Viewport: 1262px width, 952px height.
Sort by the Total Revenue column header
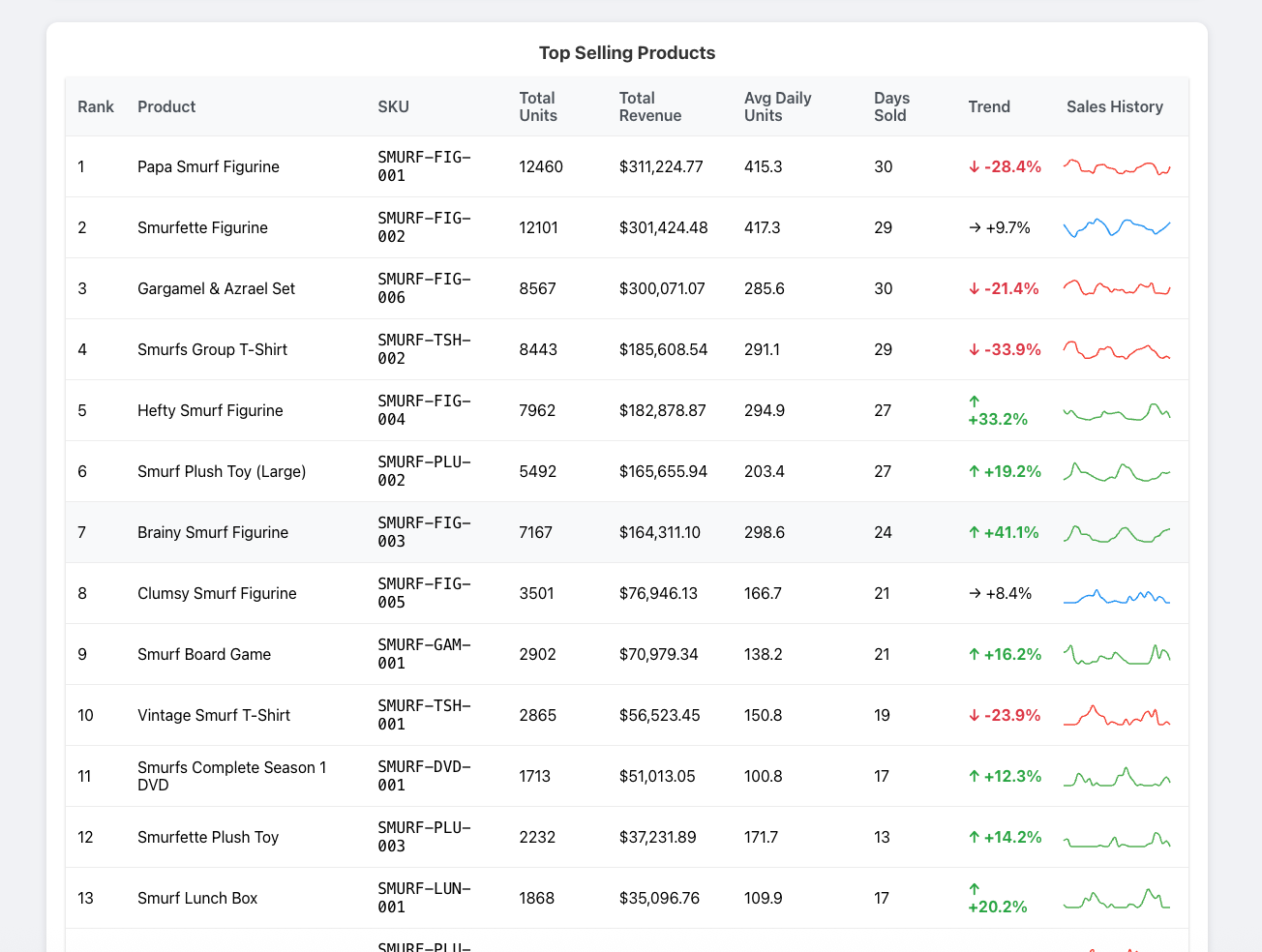click(x=650, y=106)
